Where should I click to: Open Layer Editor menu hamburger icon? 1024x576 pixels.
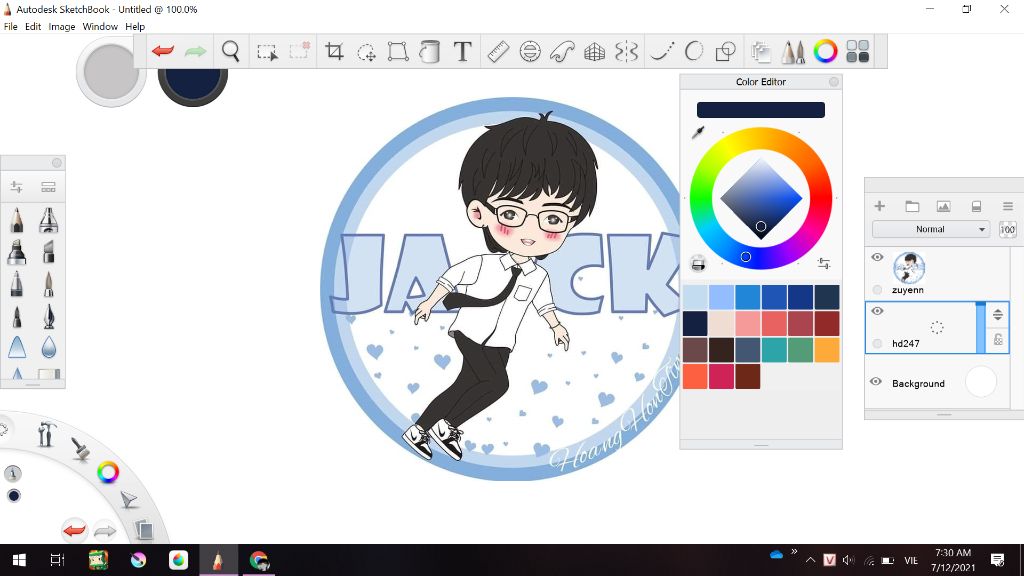[x=1008, y=206]
